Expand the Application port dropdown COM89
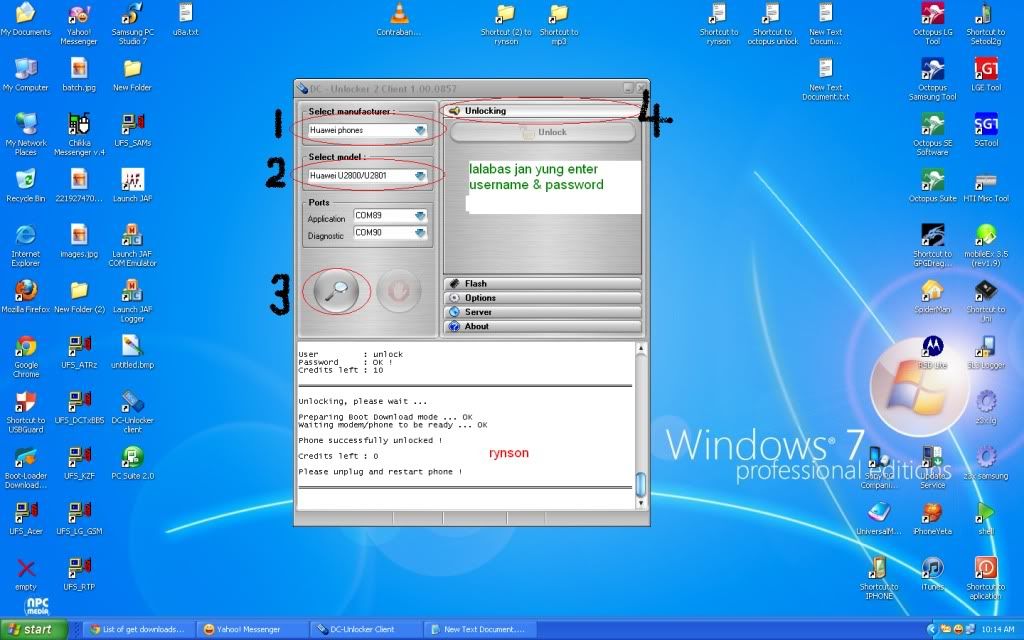Viewport: 1024px width, 640px height. [390, 216]
